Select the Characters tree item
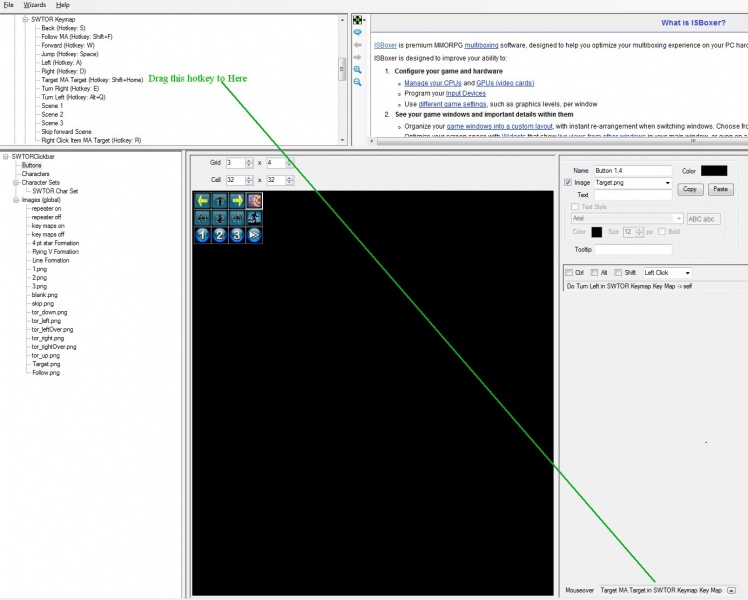Viewport: 748px width, 600px height. click(x=35, y=174)
